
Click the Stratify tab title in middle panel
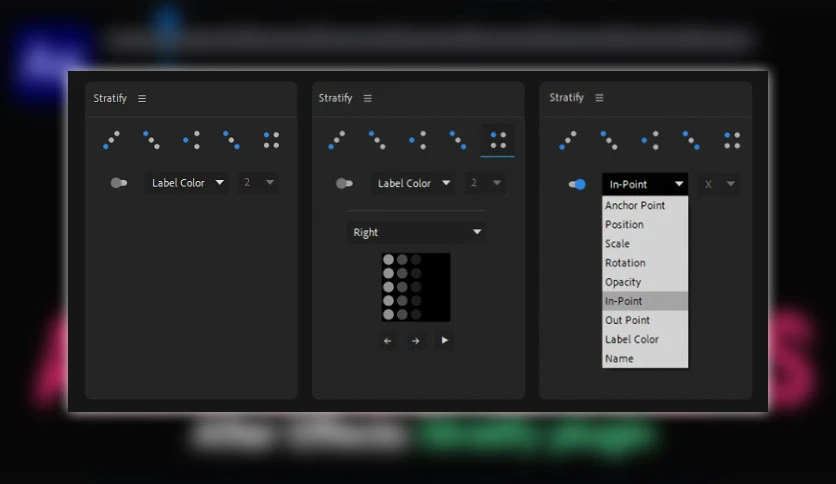pyautogui.click(x=335, y=98)
